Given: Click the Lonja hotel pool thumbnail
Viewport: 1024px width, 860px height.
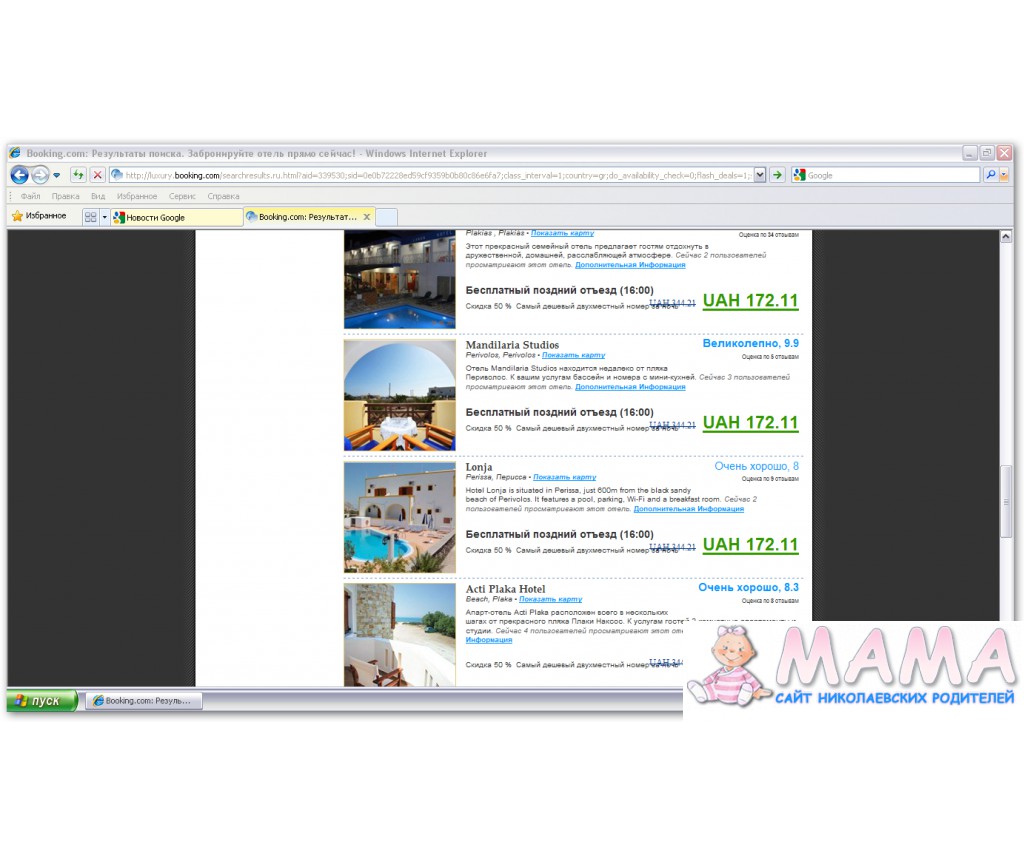Looking at the screenshot, I should click(399, 517).
